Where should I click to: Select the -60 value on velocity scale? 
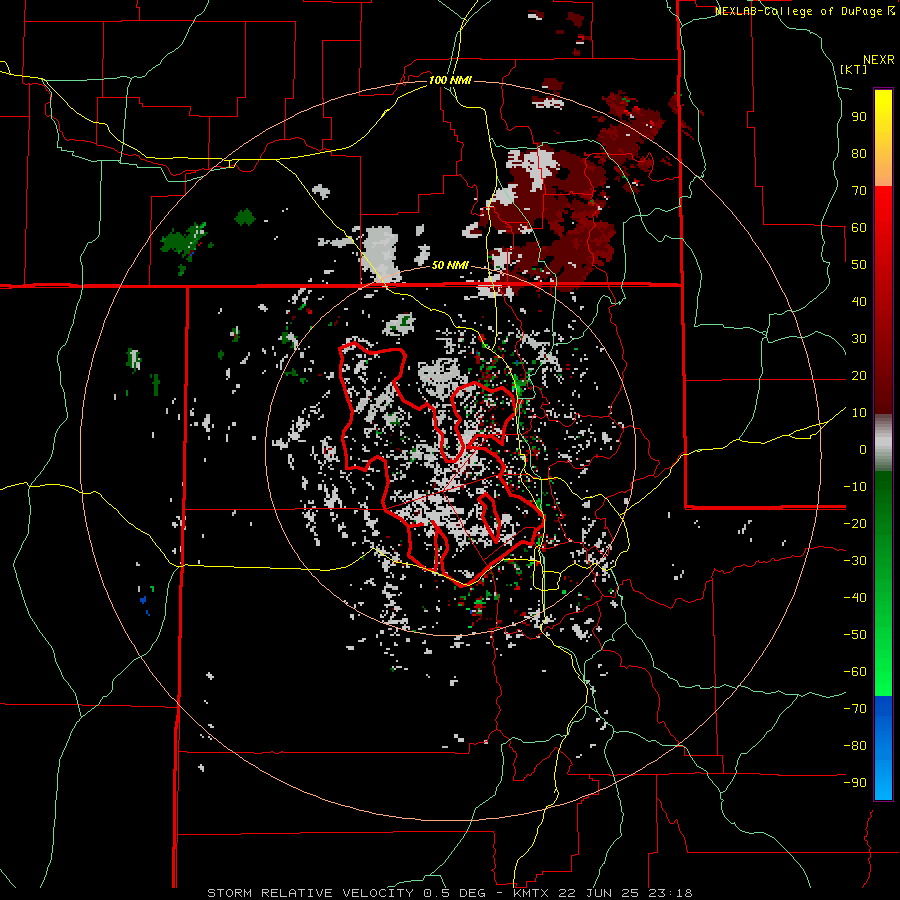[x=855, y=672]
